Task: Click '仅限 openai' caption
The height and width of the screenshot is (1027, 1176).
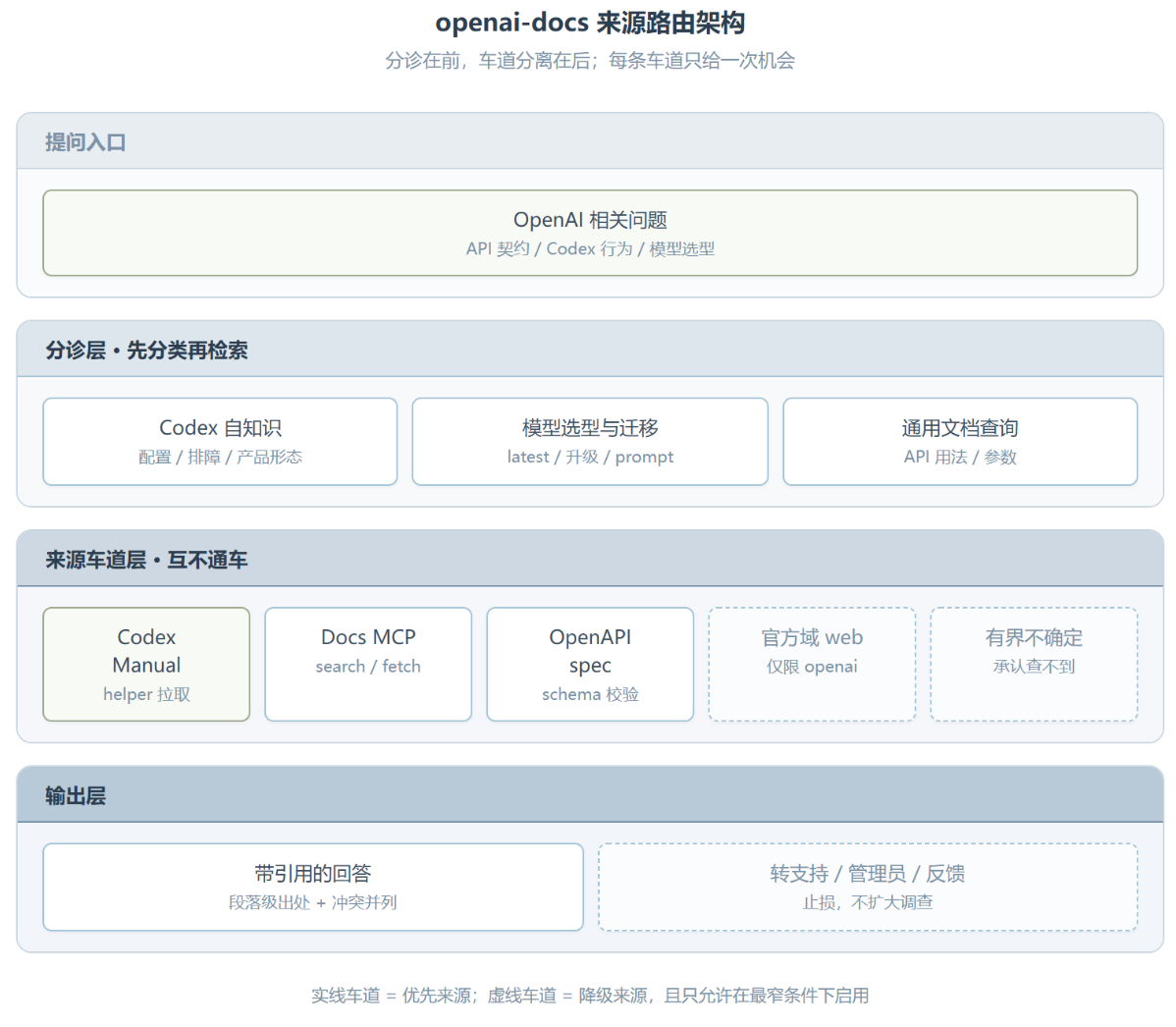Action: pos(812,666)
